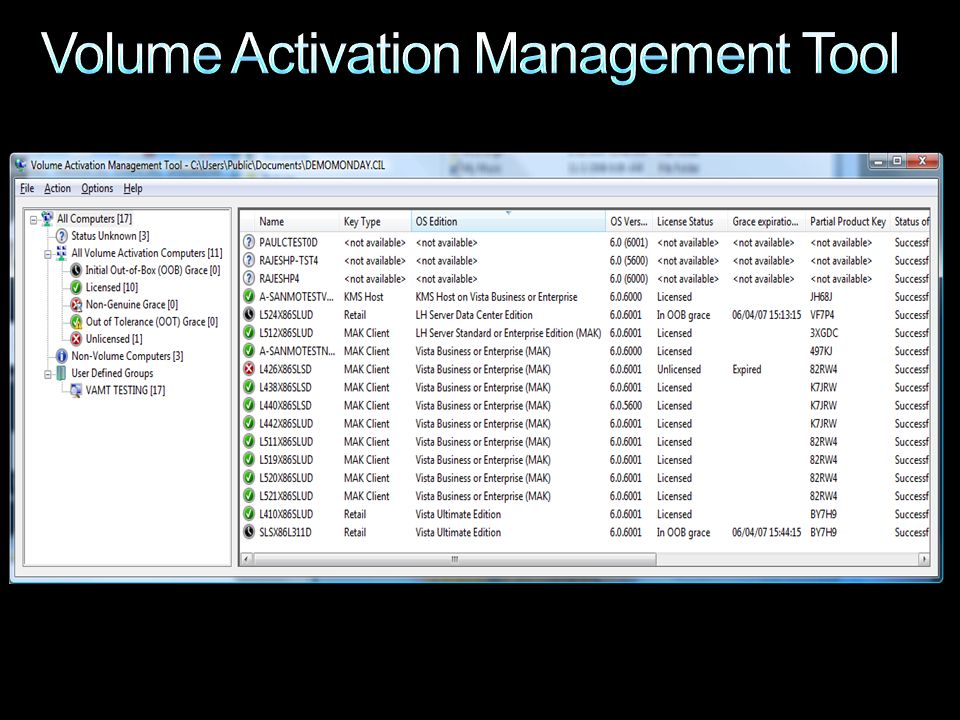Click the Non-Genuine Grace icon
960x720 pixels.
76,304
